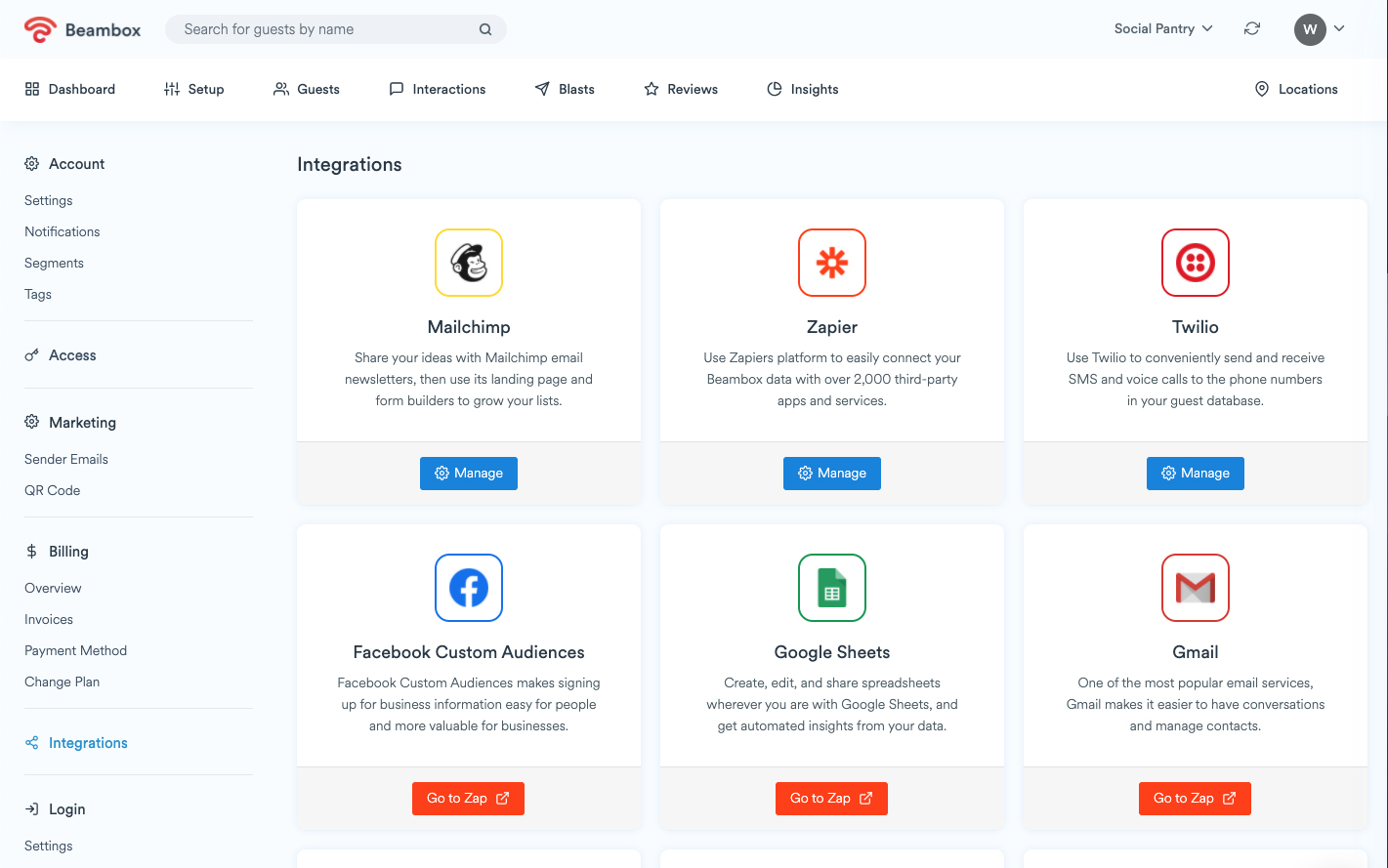Click the Billing dollar sign icon
This screenshot has height=868, width=1388.
(32, 552)
